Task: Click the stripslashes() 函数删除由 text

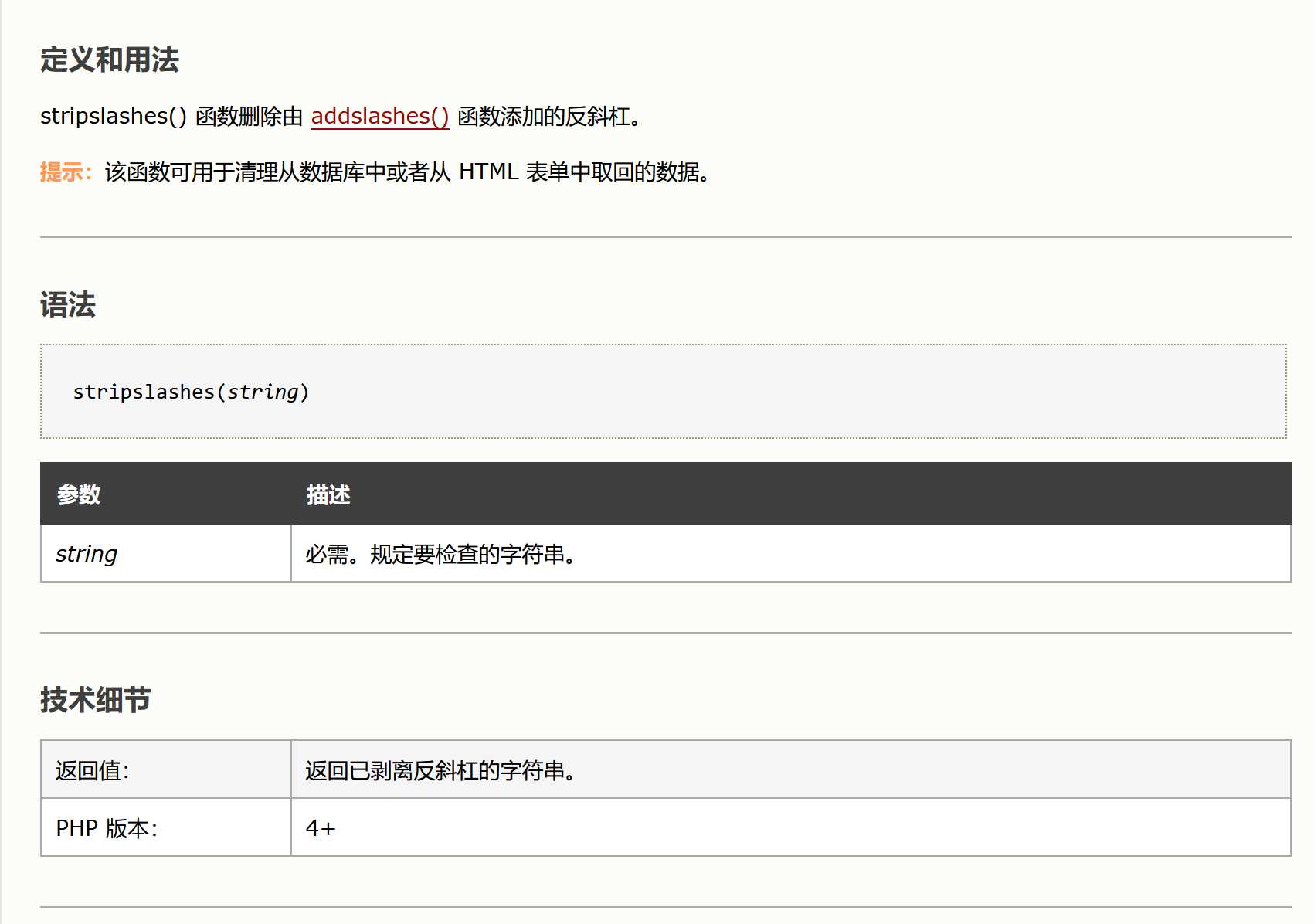Action: tap(171, 116)
